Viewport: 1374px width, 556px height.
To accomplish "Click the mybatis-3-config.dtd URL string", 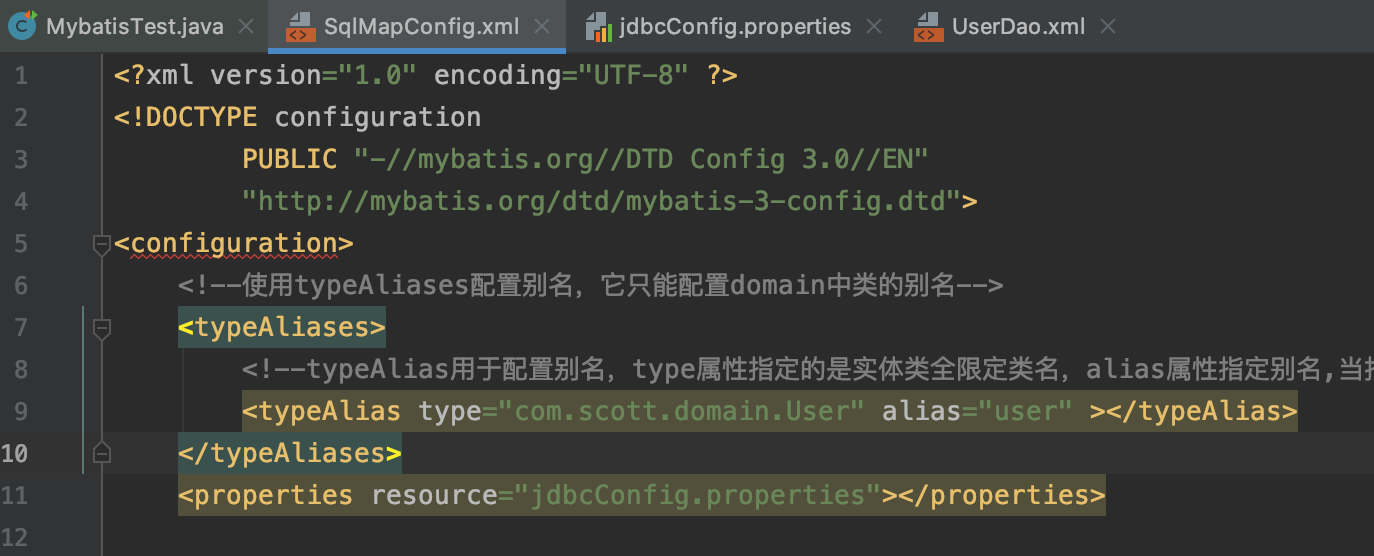I will point(601,202).
